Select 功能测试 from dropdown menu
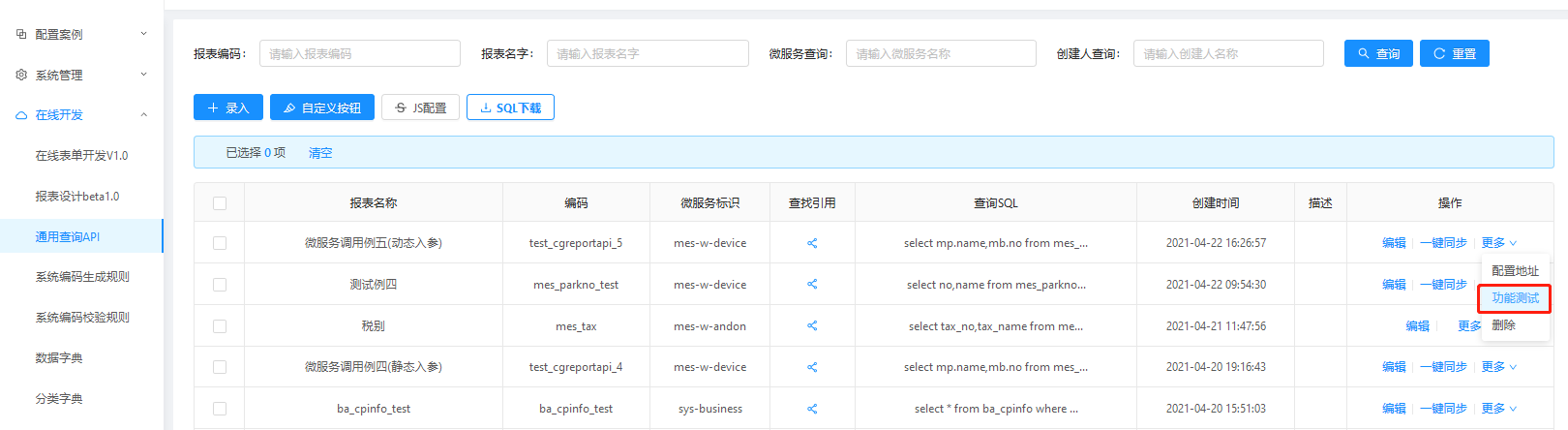1568x430 pixels. click(x=1515, y=298)
